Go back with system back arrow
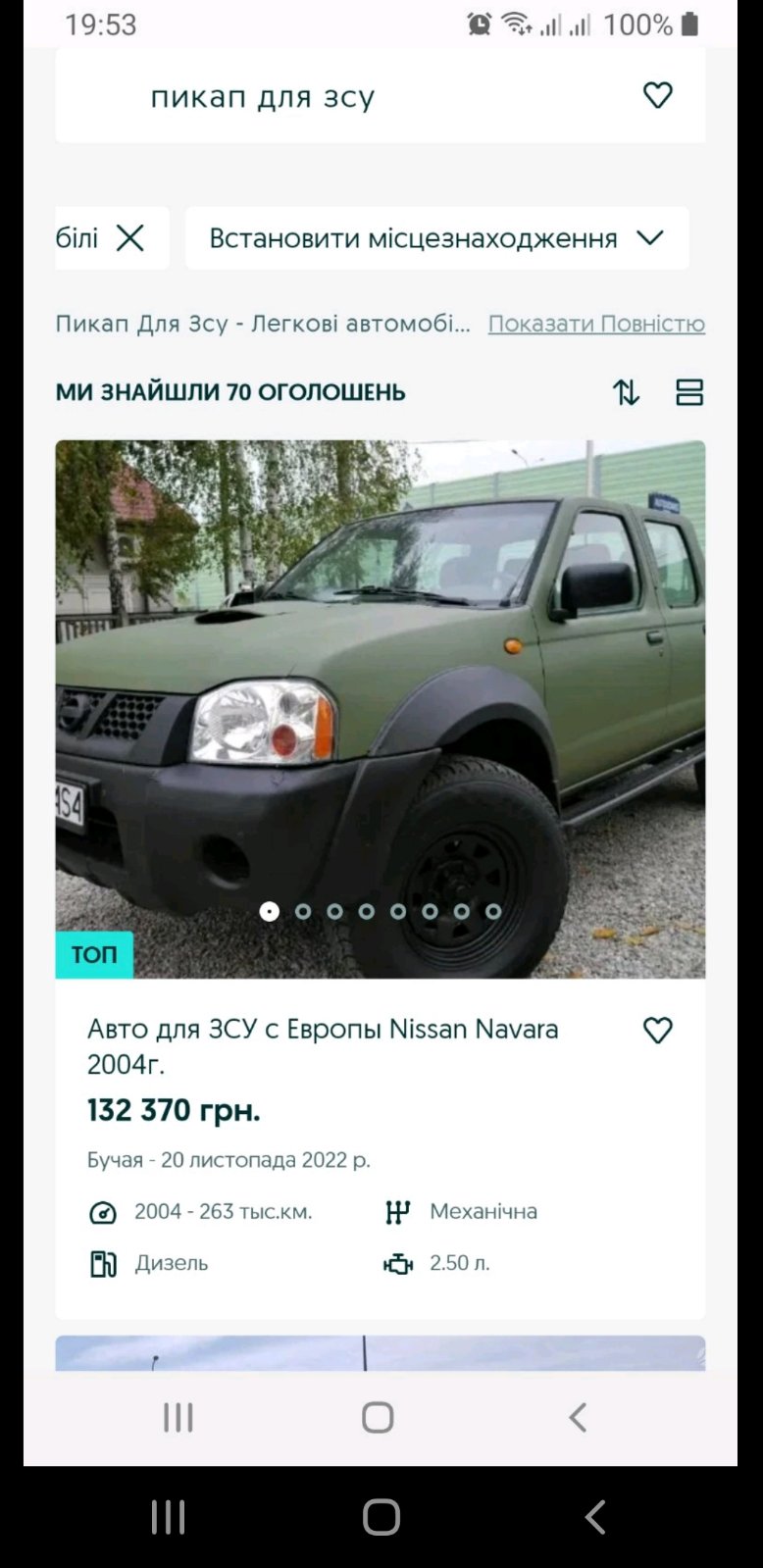 [594, 1516]
